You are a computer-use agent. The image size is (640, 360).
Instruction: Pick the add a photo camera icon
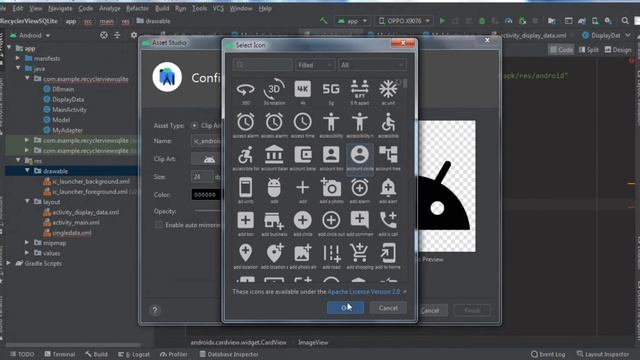point(331,188)
